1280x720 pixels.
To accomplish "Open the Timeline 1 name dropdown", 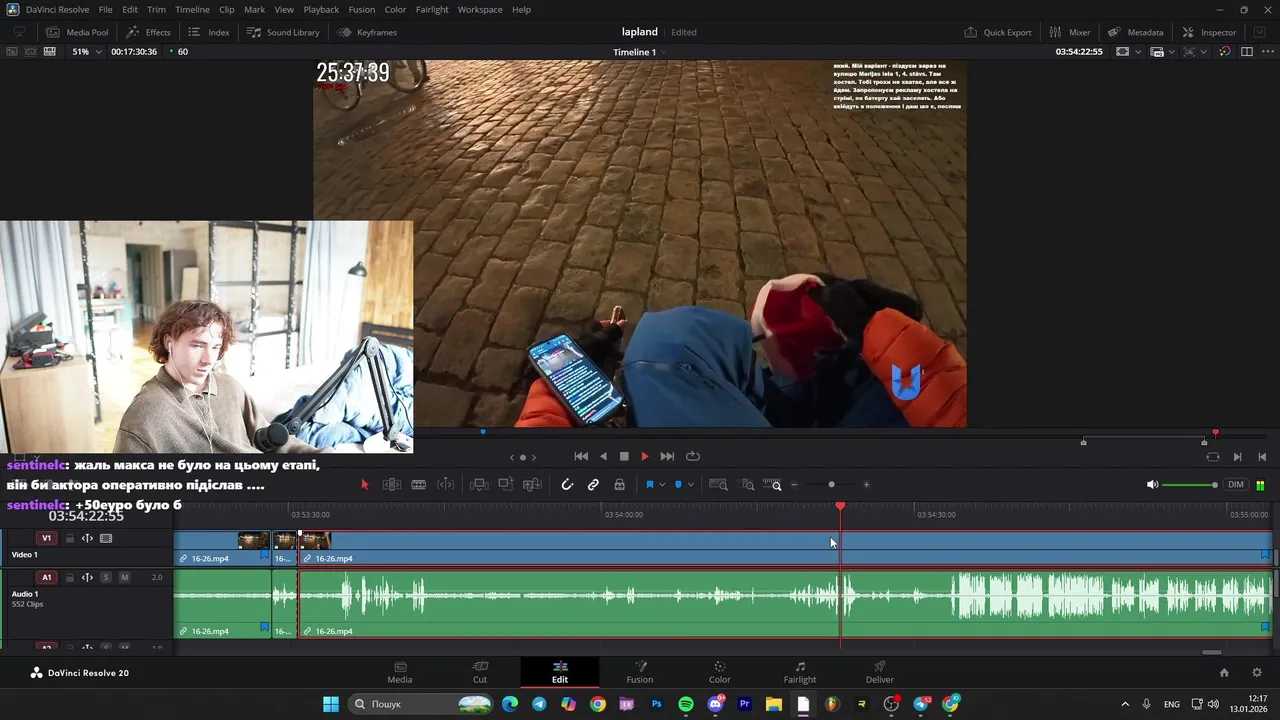I will 641,52.
